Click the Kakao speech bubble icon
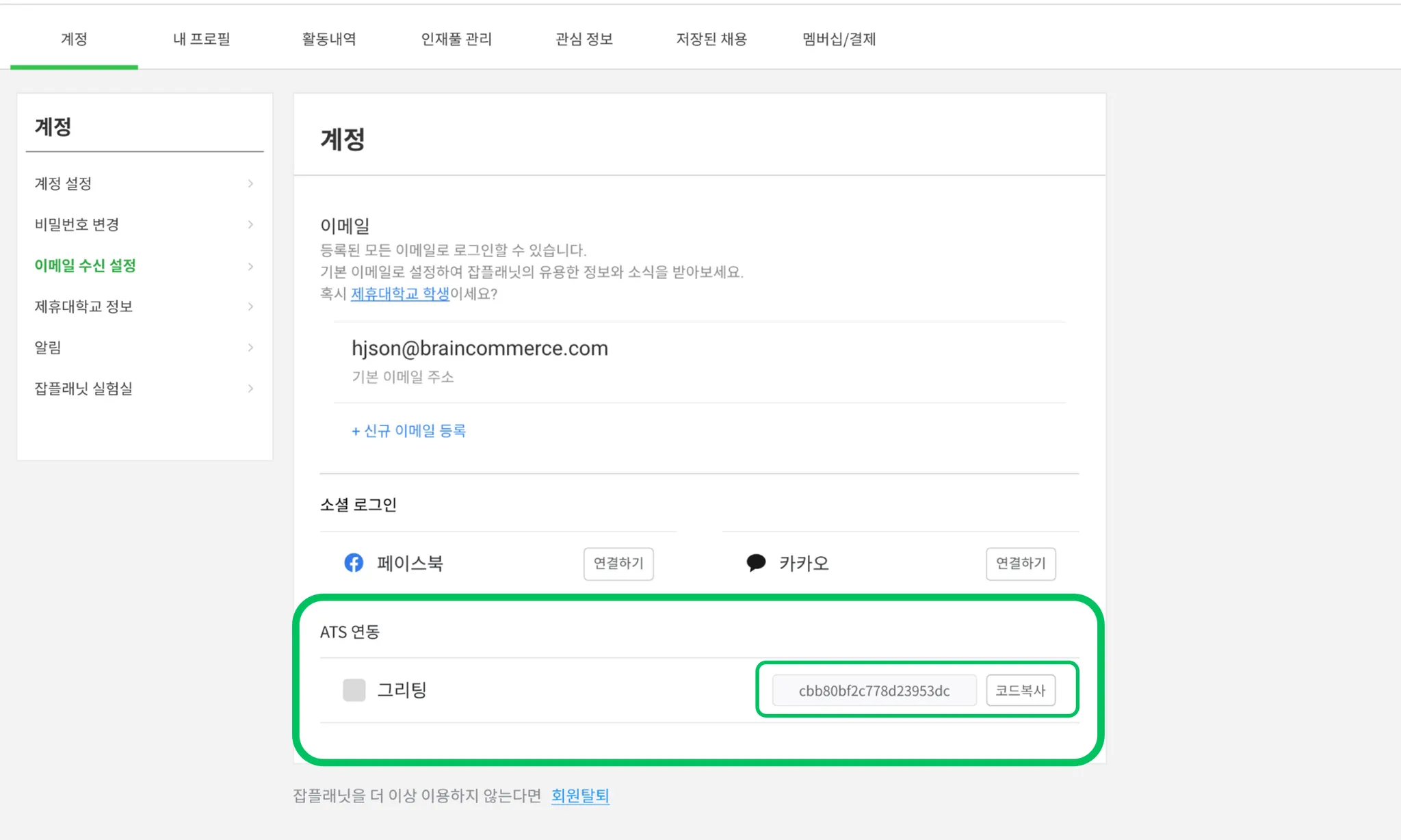Screen dimensions: 1401x840 [756, 563]
